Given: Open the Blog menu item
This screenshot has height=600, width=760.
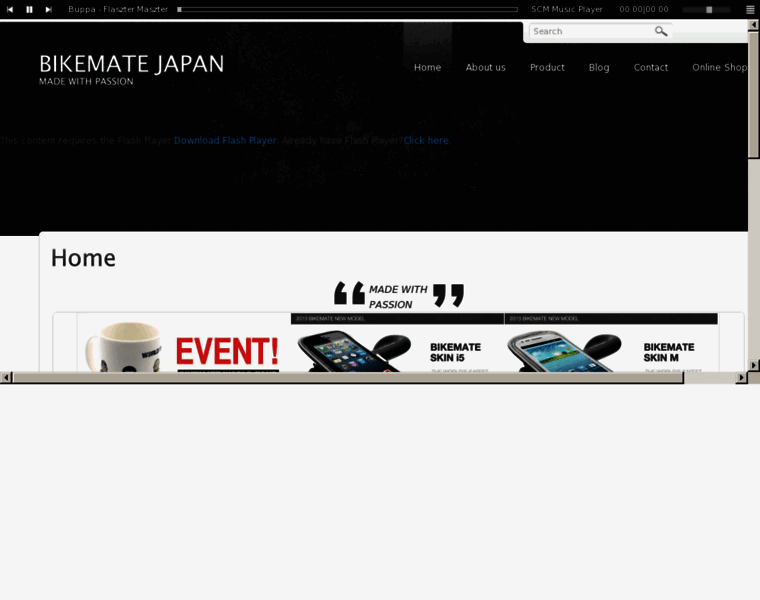Looking at the screenshot, I should pyautogui.click(x=599, y=67).
